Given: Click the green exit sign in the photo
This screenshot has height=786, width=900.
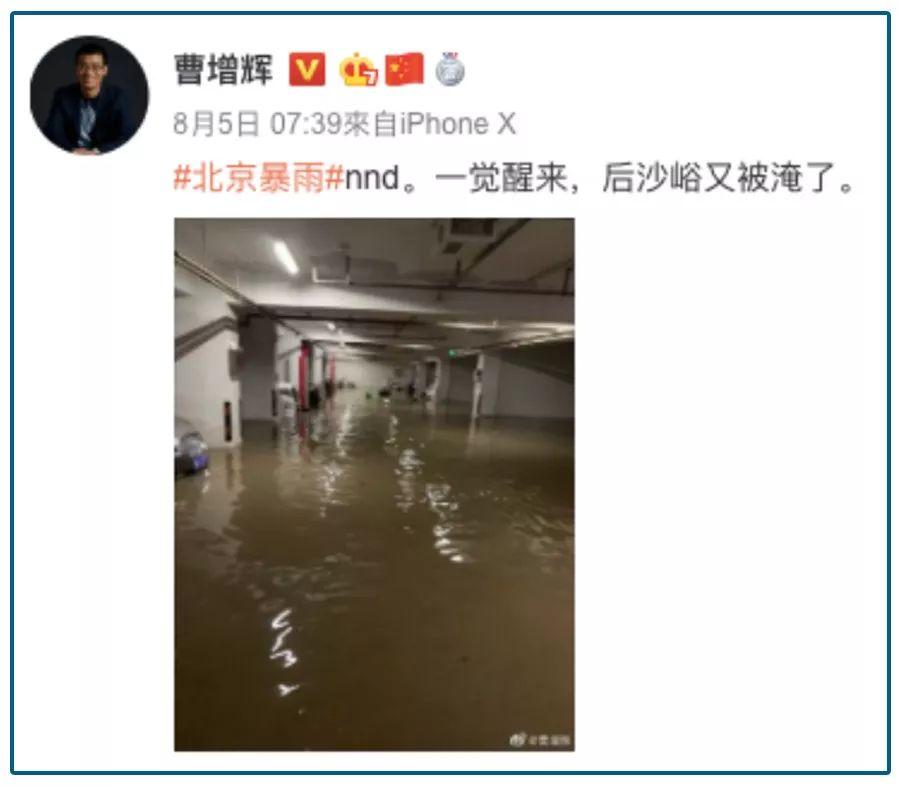Looking at the screenshot, I should click(x=452, y=353).
